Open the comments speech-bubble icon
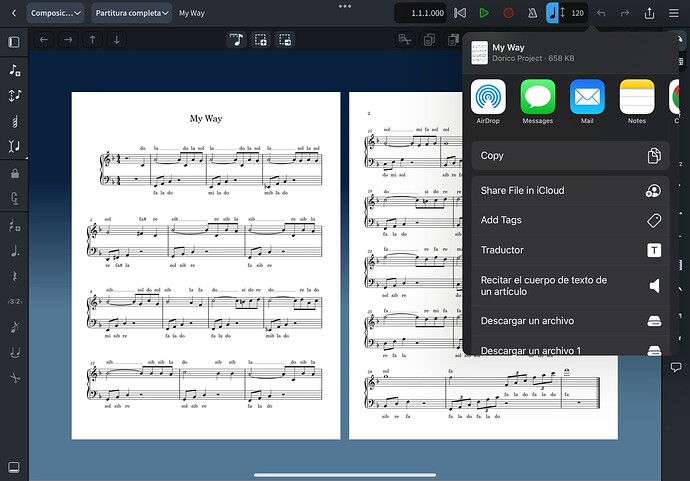 (x=676, y=367)
